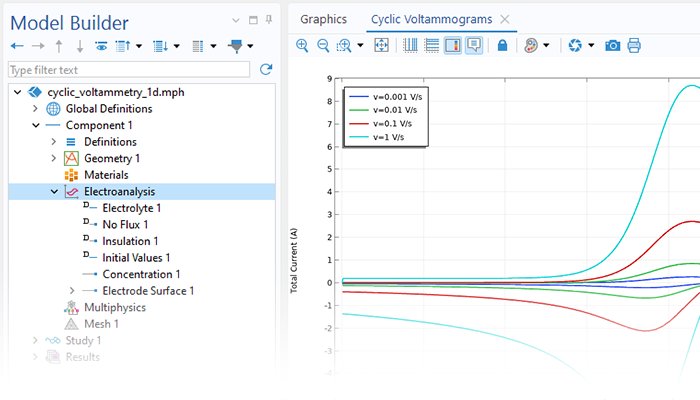
Task: Maximize the Model Builder panel
Action: (253, 20)
